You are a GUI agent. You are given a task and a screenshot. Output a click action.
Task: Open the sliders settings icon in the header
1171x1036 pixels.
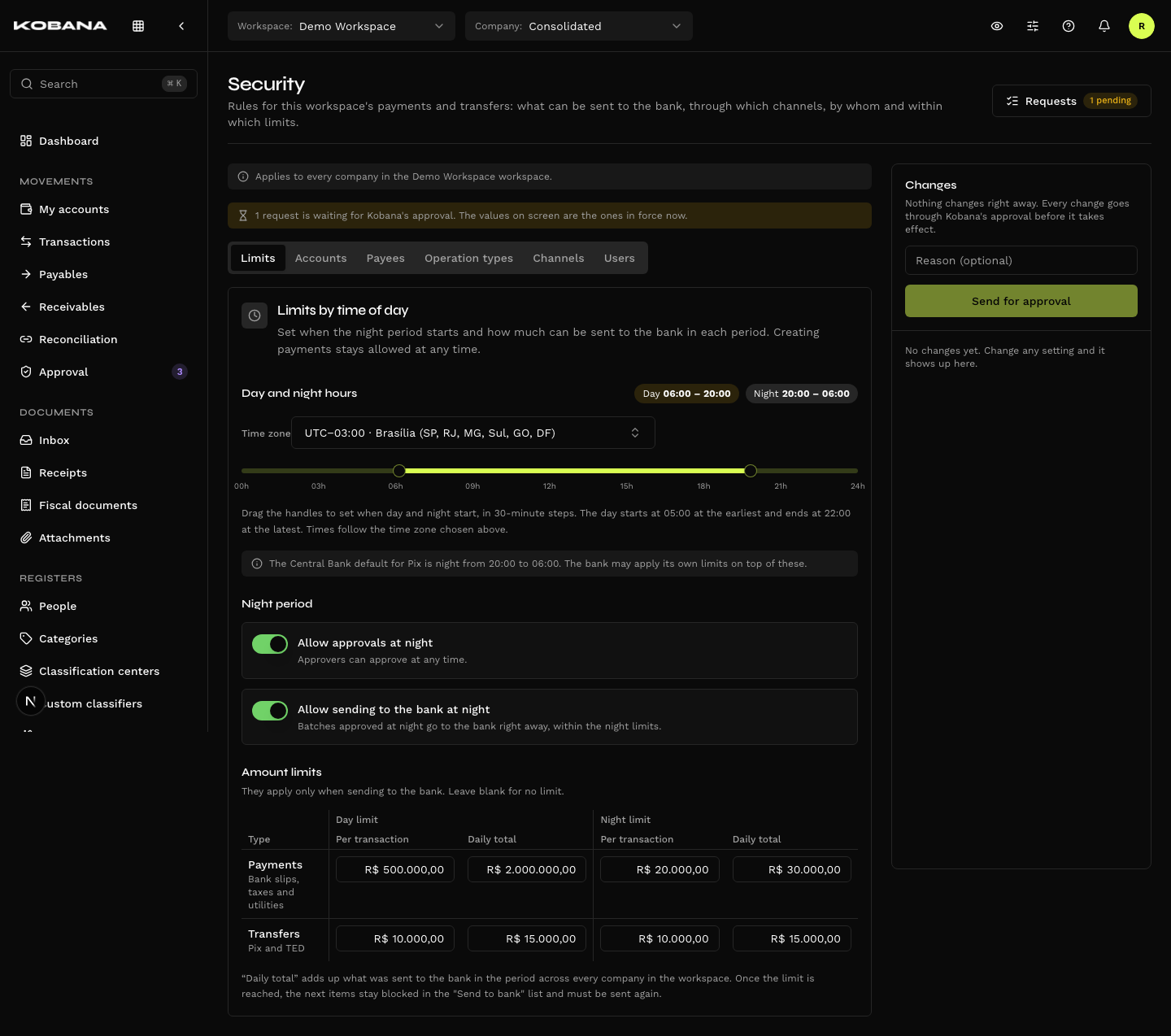pos(1033,26)
